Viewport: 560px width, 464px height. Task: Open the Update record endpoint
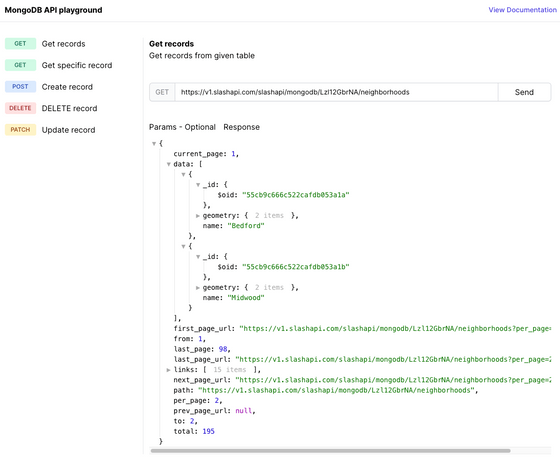click(x=69, y=130)
